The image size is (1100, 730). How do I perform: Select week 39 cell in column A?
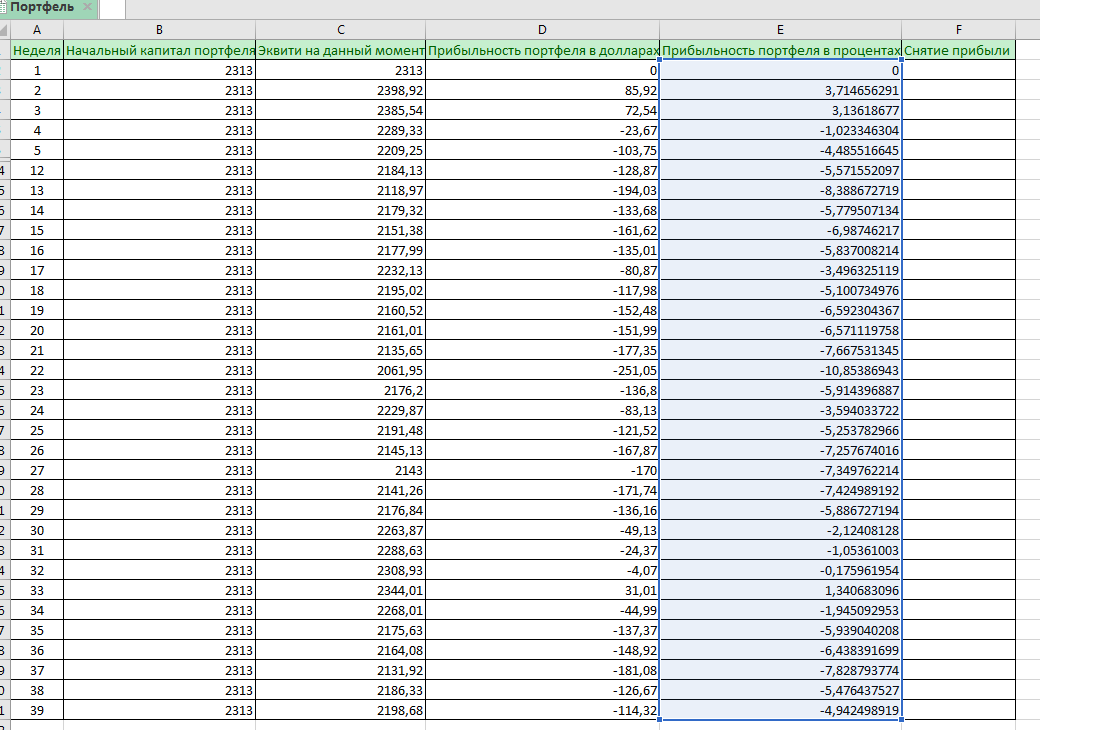point(37,710)
